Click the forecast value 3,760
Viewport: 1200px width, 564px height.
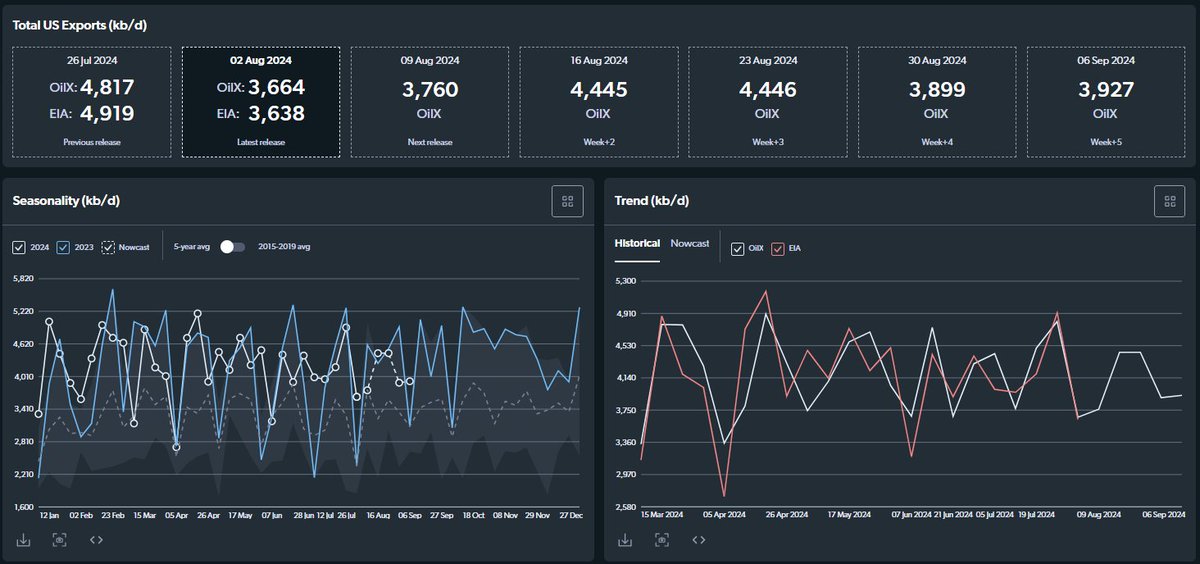coord(429,90)
